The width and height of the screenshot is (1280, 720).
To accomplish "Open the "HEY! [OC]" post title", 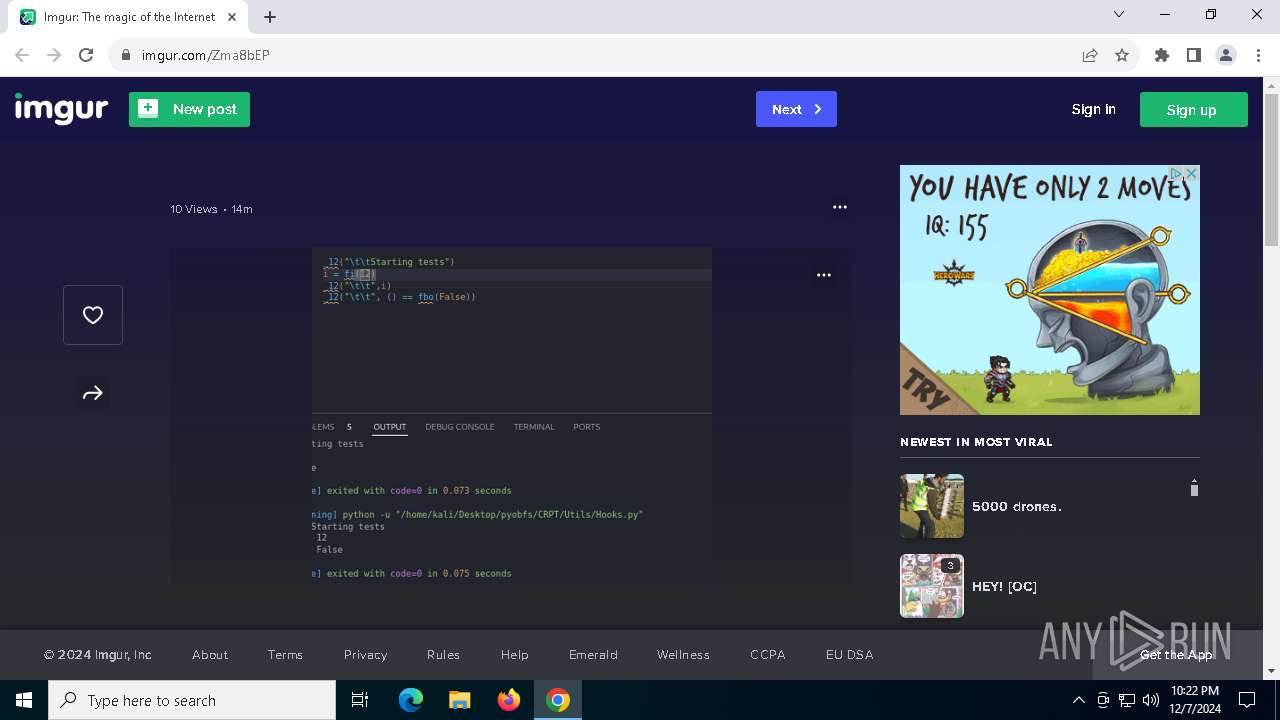I will tap(1004, 586).
